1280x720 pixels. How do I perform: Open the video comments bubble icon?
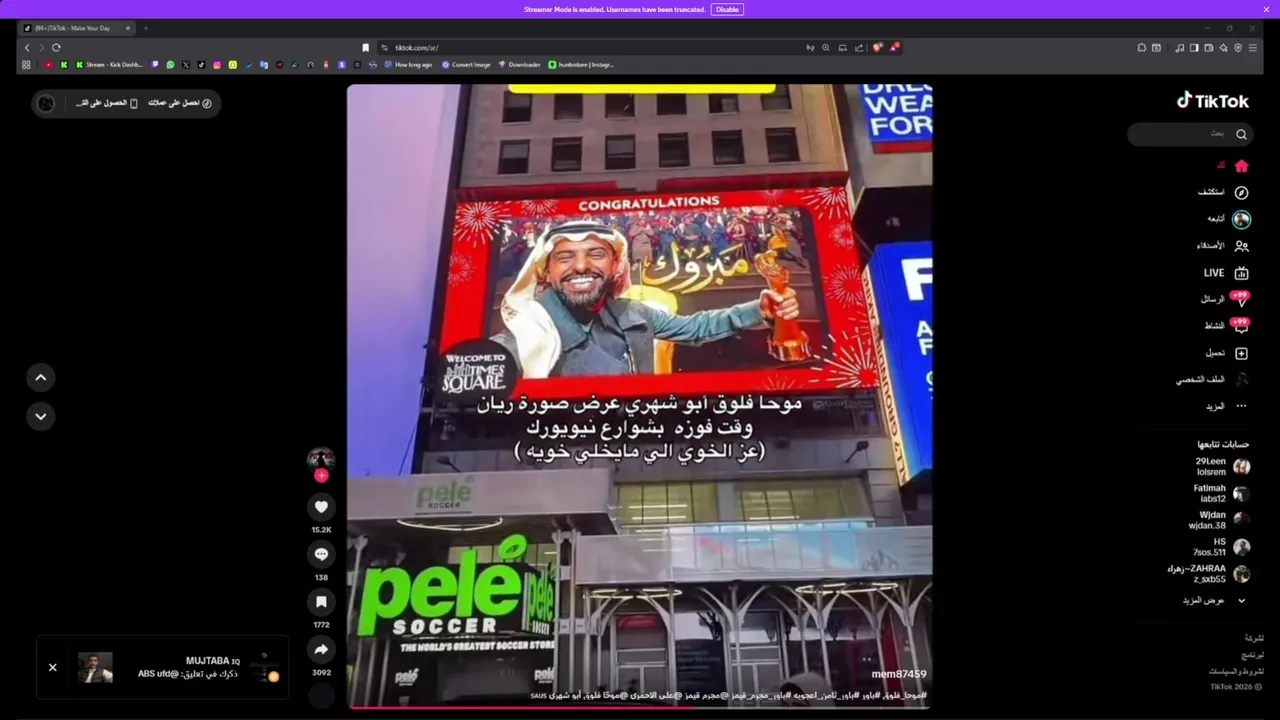[x=321, y=554]
